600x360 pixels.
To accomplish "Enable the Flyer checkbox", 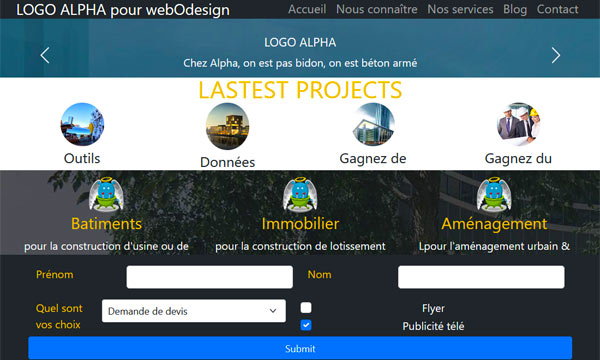I will 306,308.
